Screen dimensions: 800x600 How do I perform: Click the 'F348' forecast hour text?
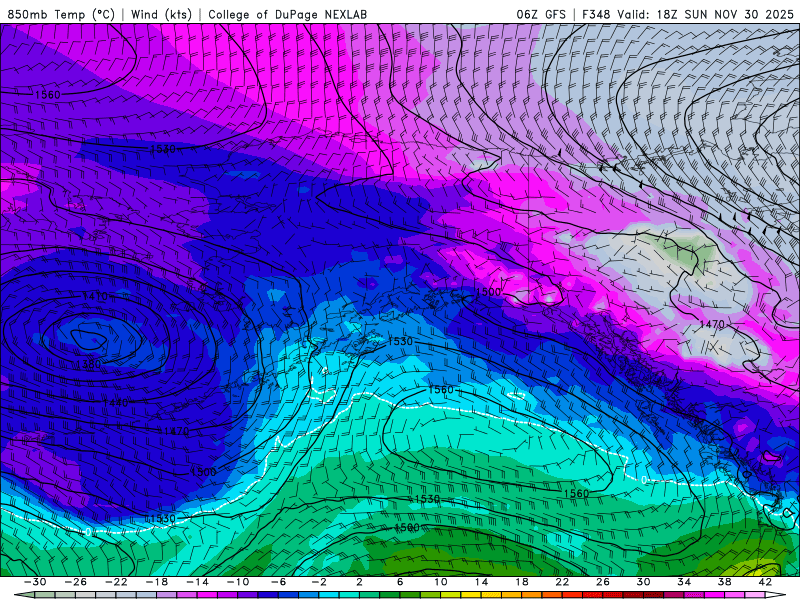pos(596,14)
